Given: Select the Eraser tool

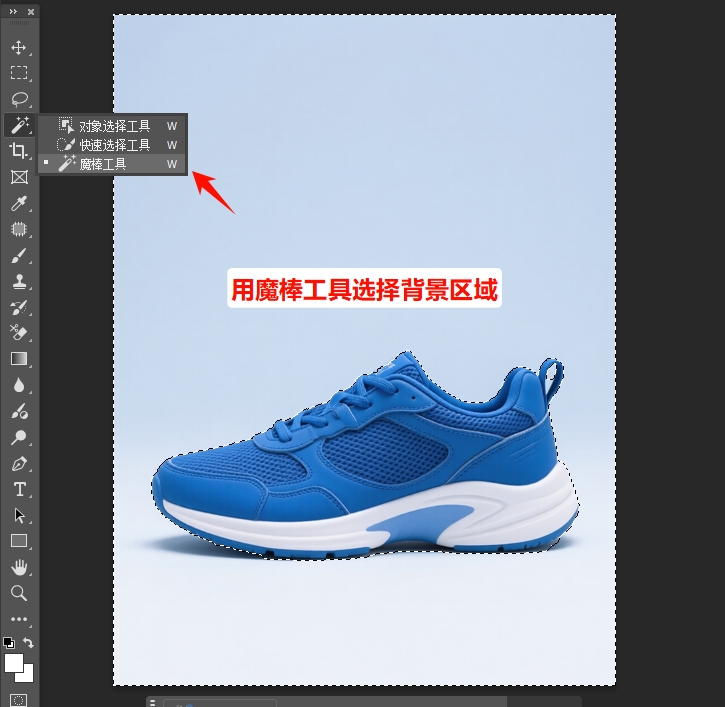Looking at the screenshot, I should [x=19, y=332].
